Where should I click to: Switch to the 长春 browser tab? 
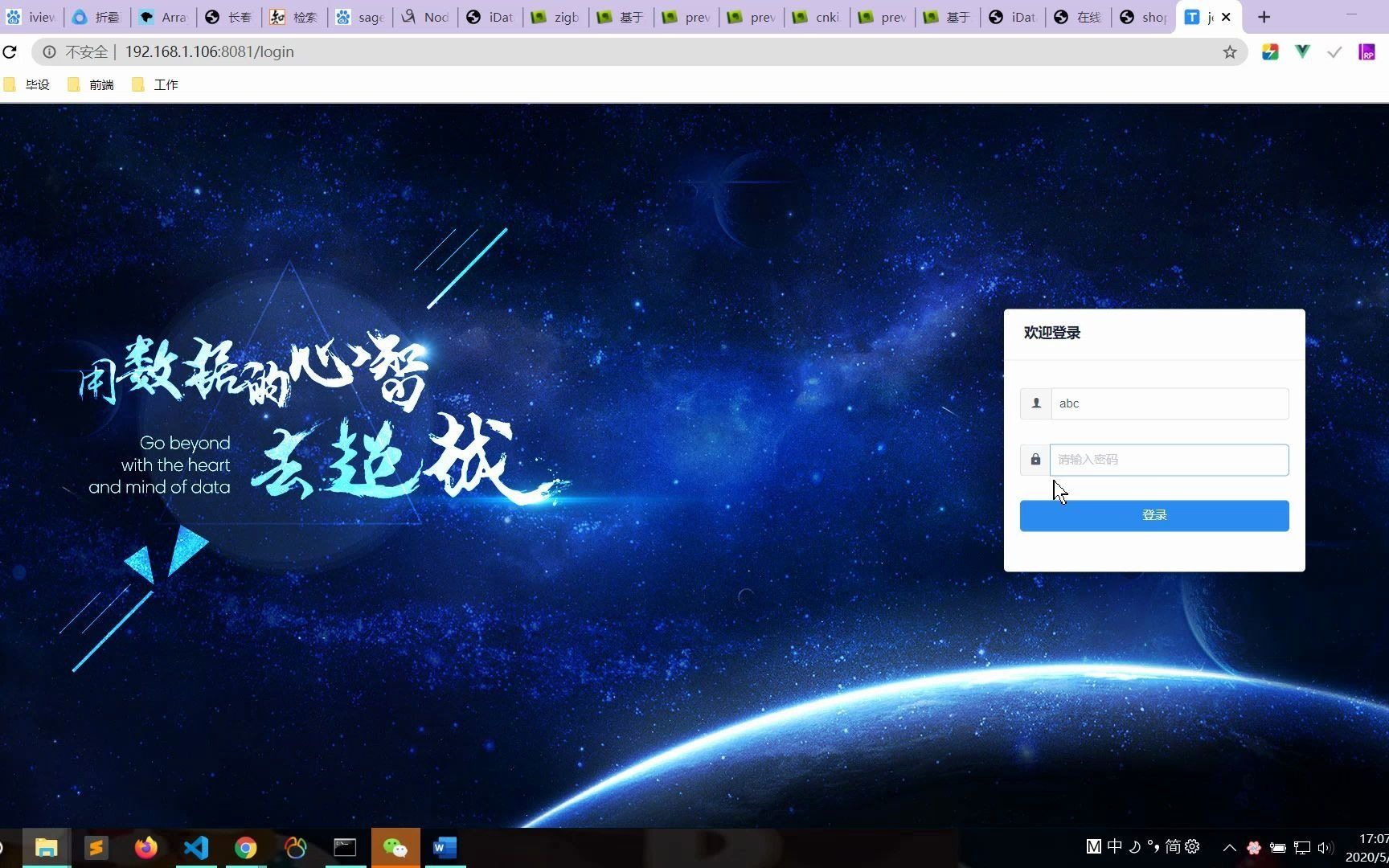228,17
